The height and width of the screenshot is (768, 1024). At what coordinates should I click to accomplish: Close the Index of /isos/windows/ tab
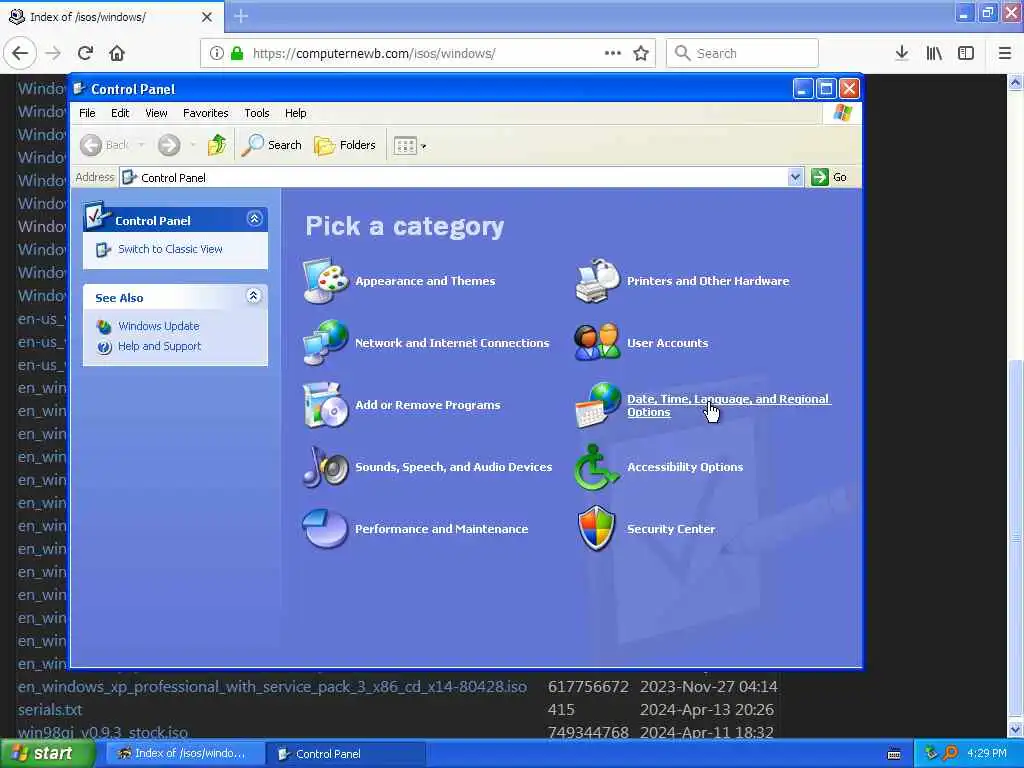206,17
